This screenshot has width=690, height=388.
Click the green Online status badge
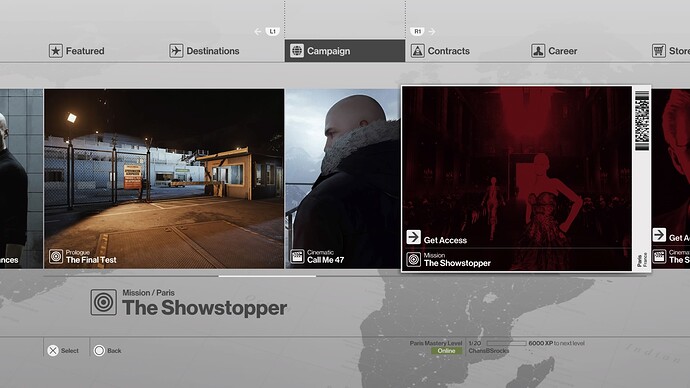tap(446, 351)
